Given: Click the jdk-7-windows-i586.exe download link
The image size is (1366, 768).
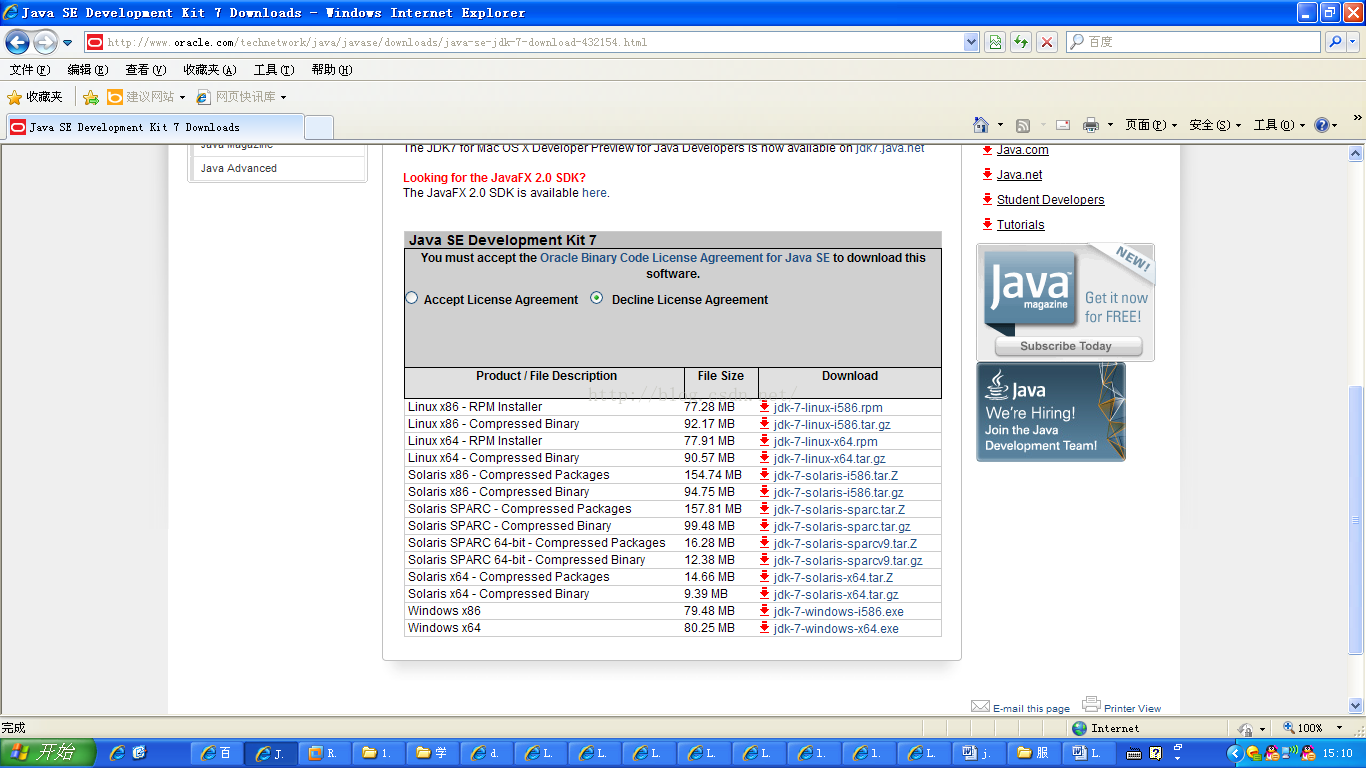Looking at the screenshot, I should pyautogui.click(x=838, y=611).
